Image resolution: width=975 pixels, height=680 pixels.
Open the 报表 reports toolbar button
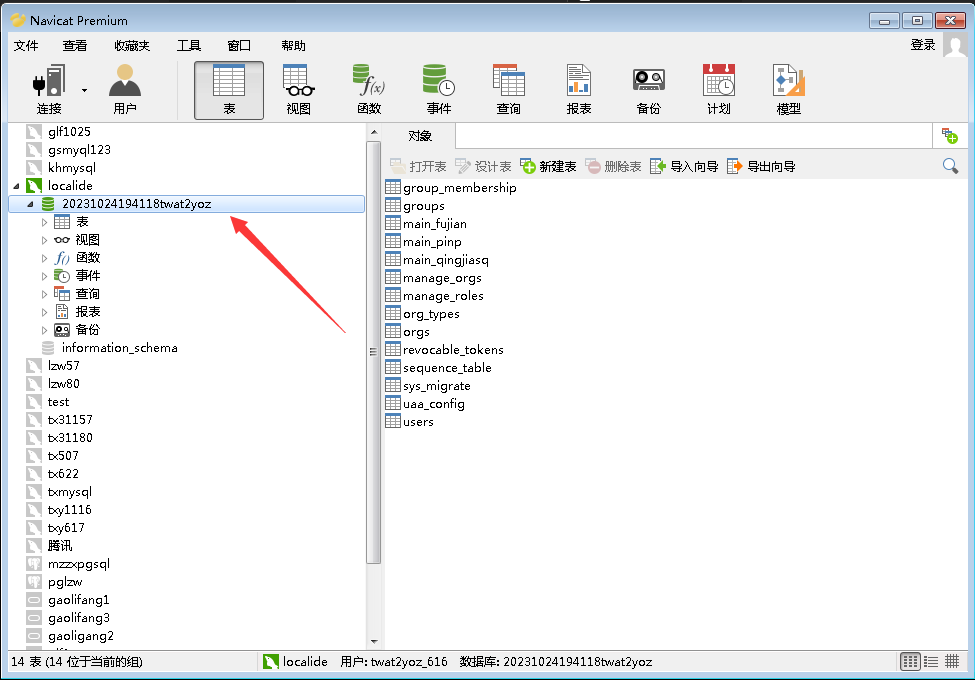click(579, 90)
